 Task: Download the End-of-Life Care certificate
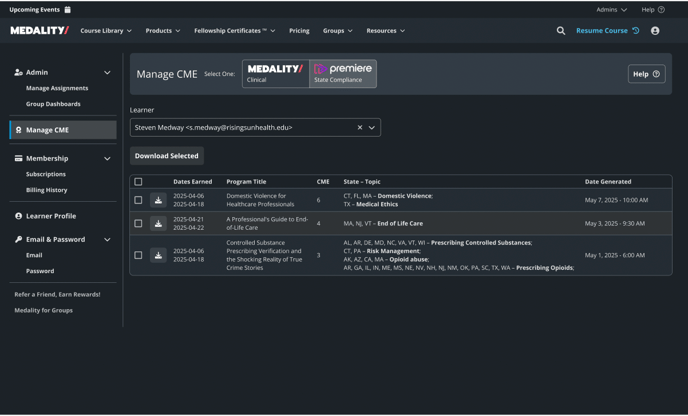158,223
